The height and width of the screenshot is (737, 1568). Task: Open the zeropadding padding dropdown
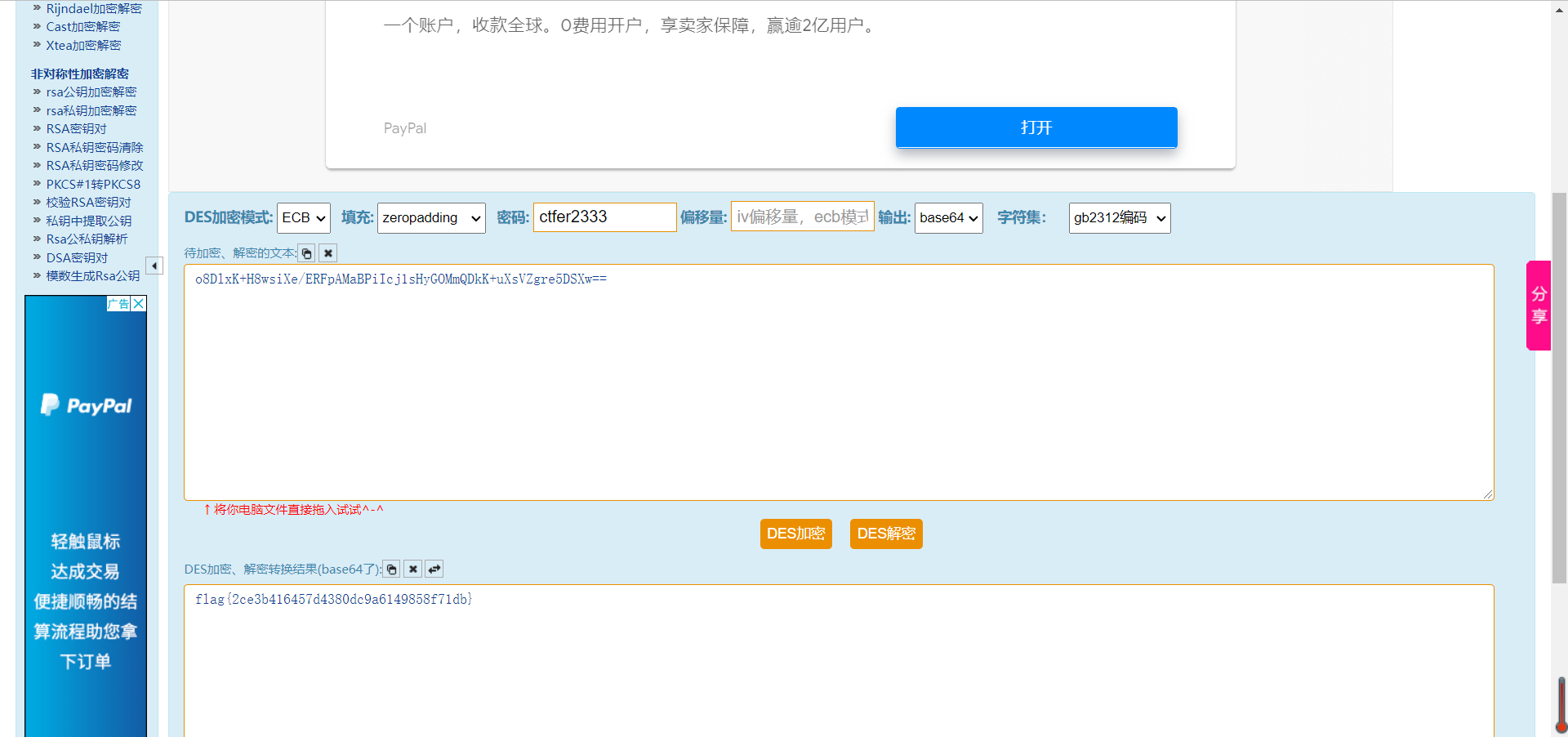pyautogui.click(x=431, y=218)
